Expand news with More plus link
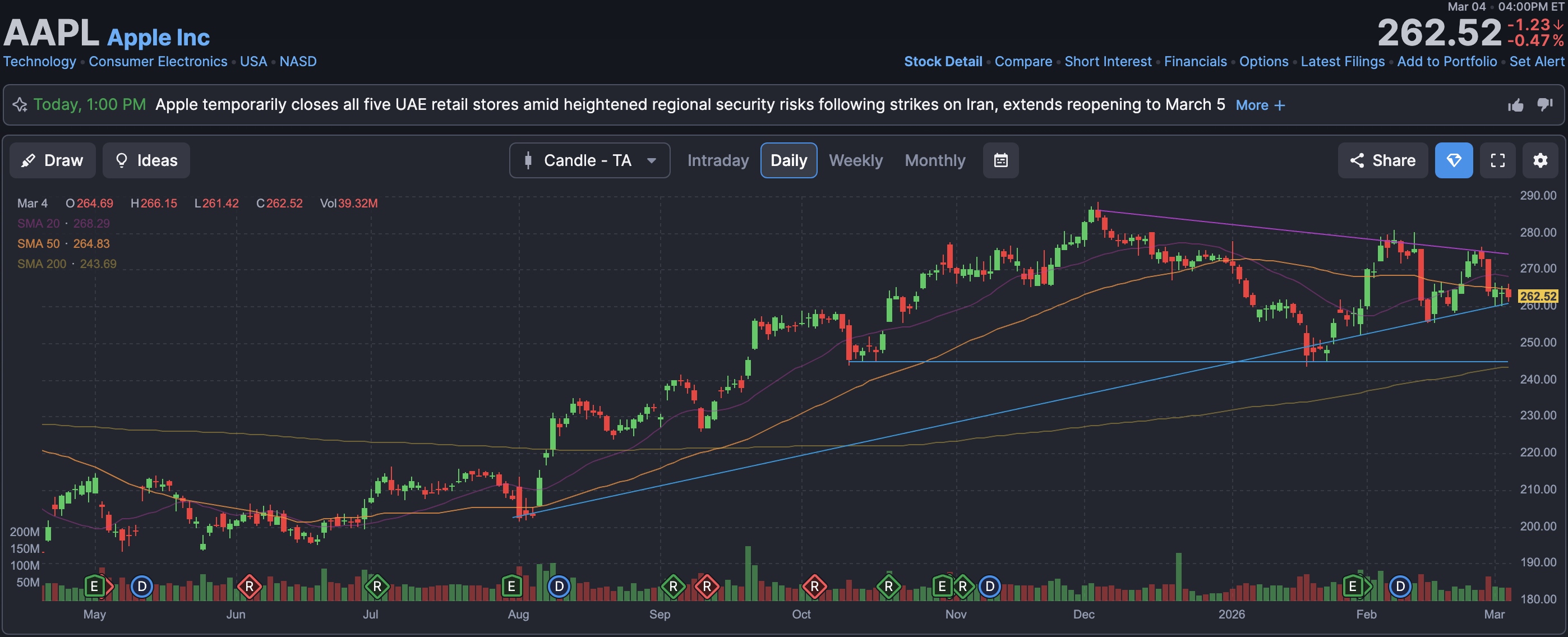1568x637 pixels. 1260,105
